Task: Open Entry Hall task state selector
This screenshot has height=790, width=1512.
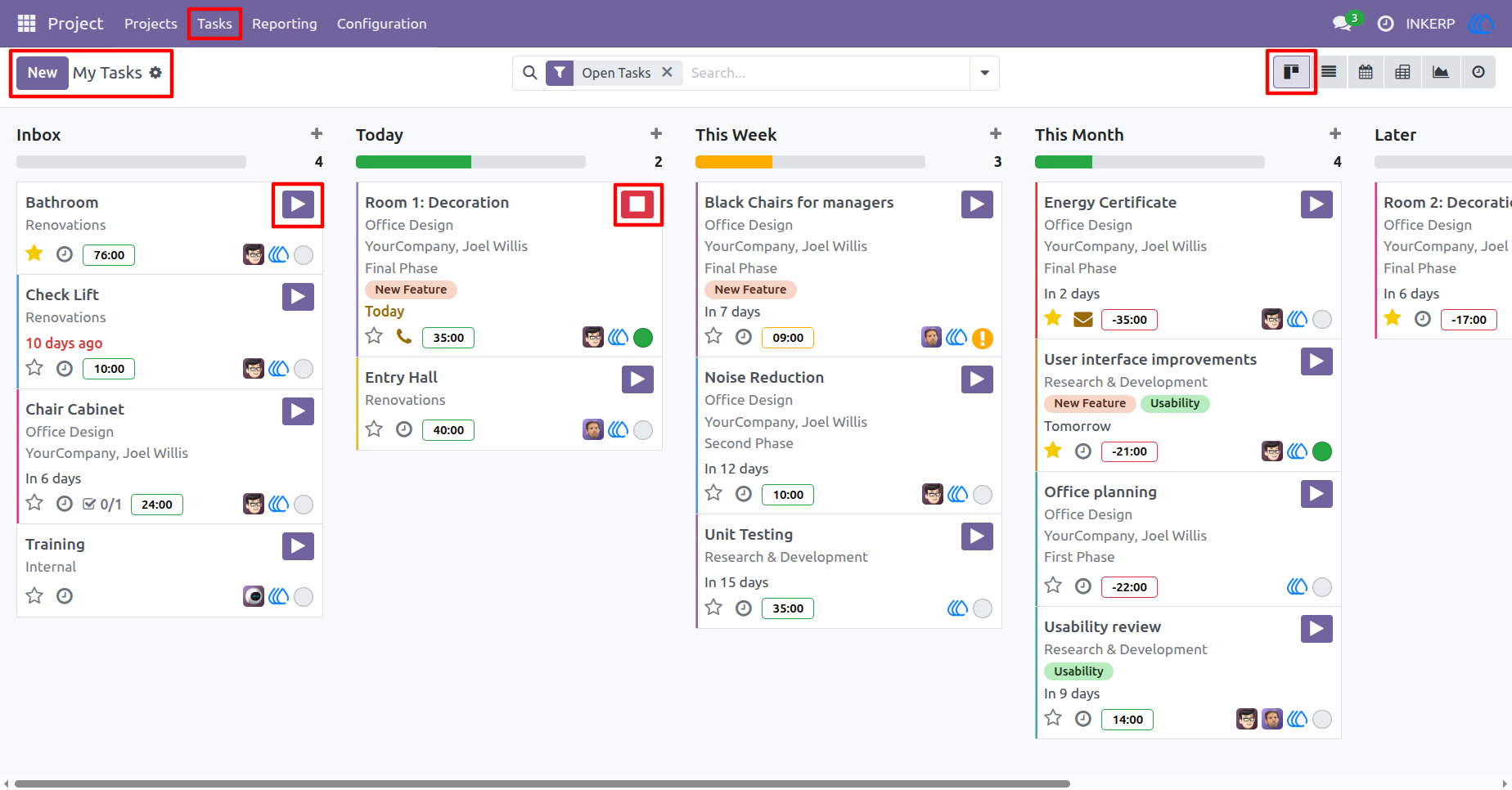Action: pyautogui.click(x=643, y=430)
